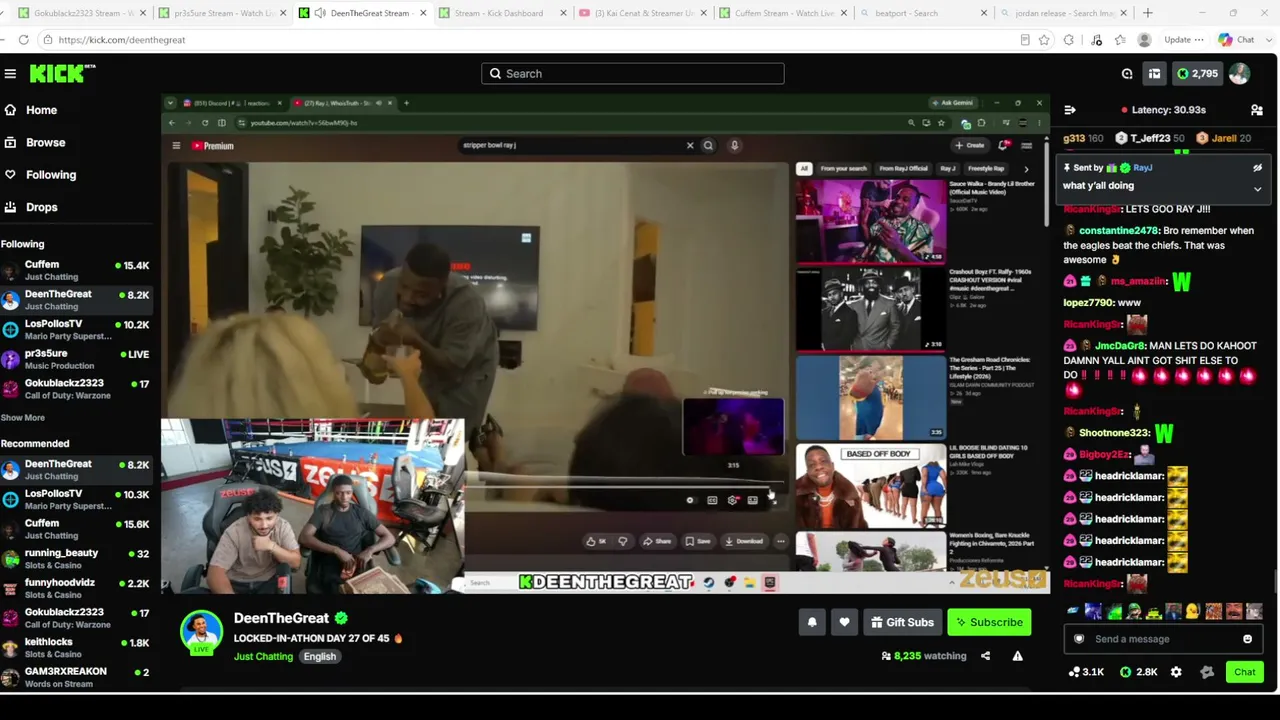Image resolution: width=1280 pixels, height=720 pixels.
Task: Click the badge icon beside Chat button
Action: pyautogui.click(x=1207, y=672)
